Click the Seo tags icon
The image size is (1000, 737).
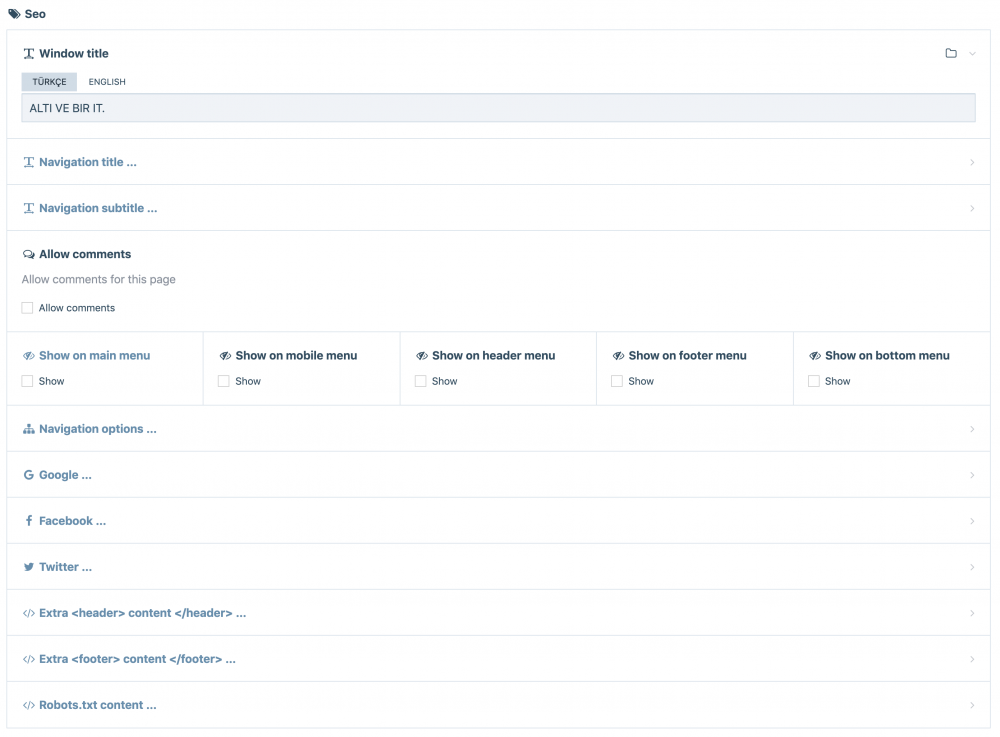tap(14, 14)
